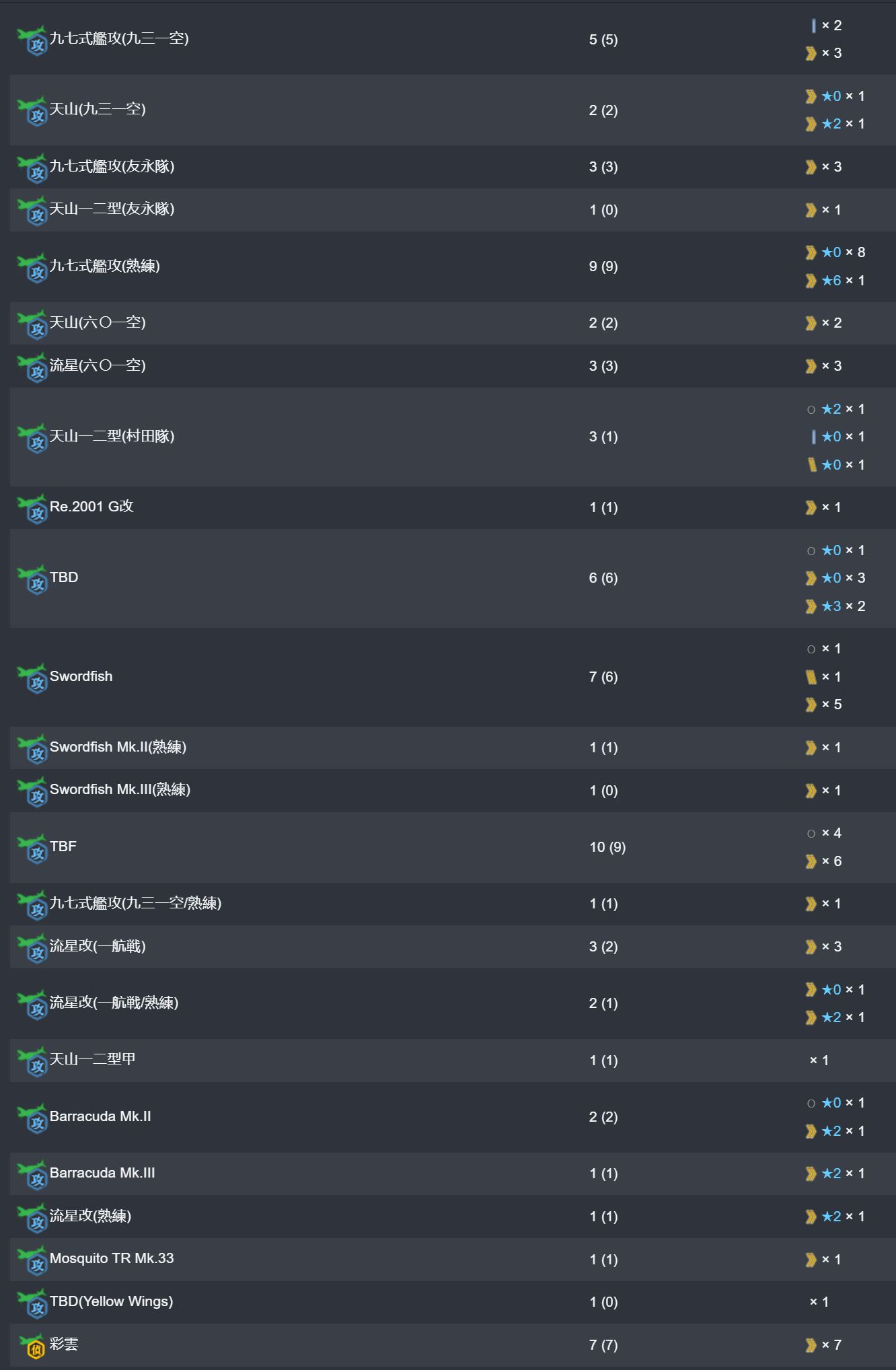Click gold chevron icon in 天山(六〇一空) row

click(811, 324)
